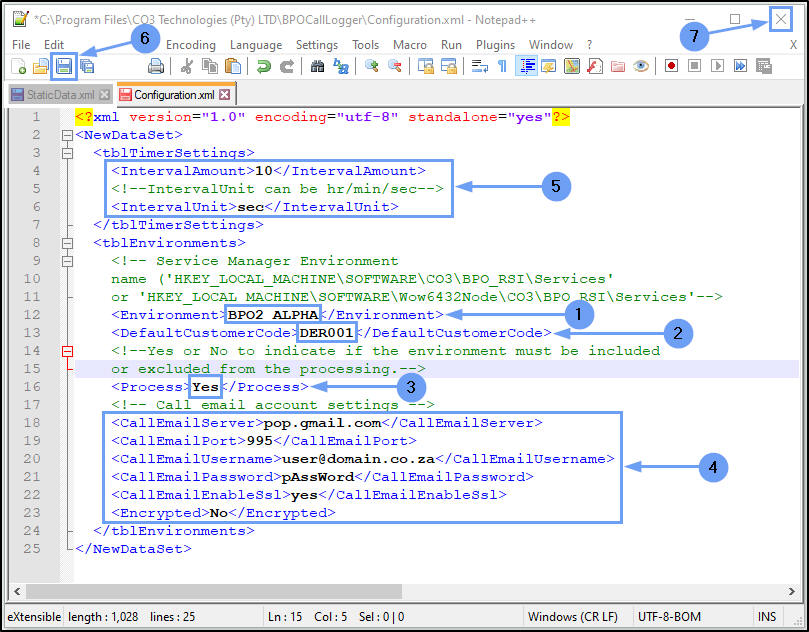Click the BPO2_ALPHA environment value text

273,315
